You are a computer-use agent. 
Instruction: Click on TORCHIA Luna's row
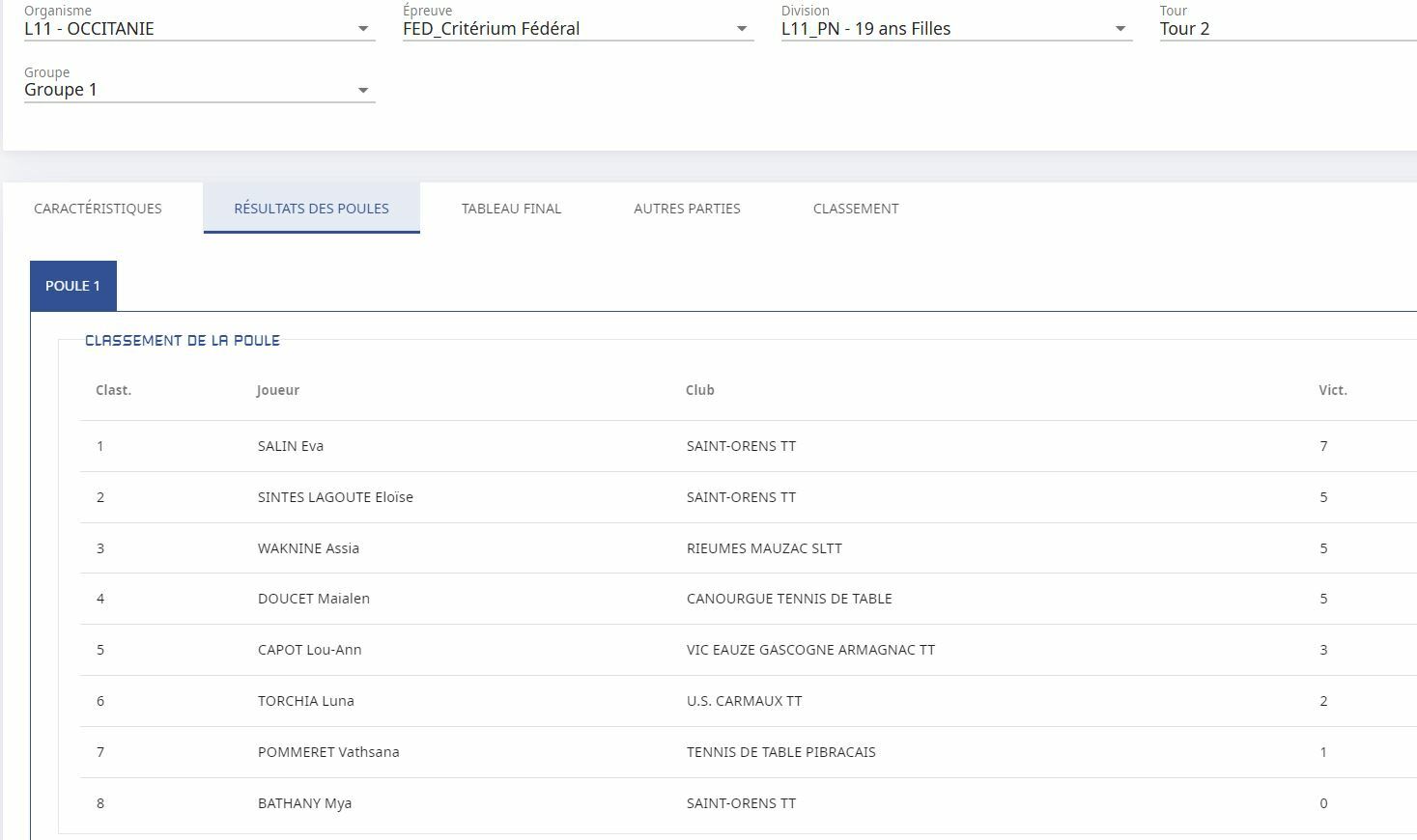tap(305, 701)
